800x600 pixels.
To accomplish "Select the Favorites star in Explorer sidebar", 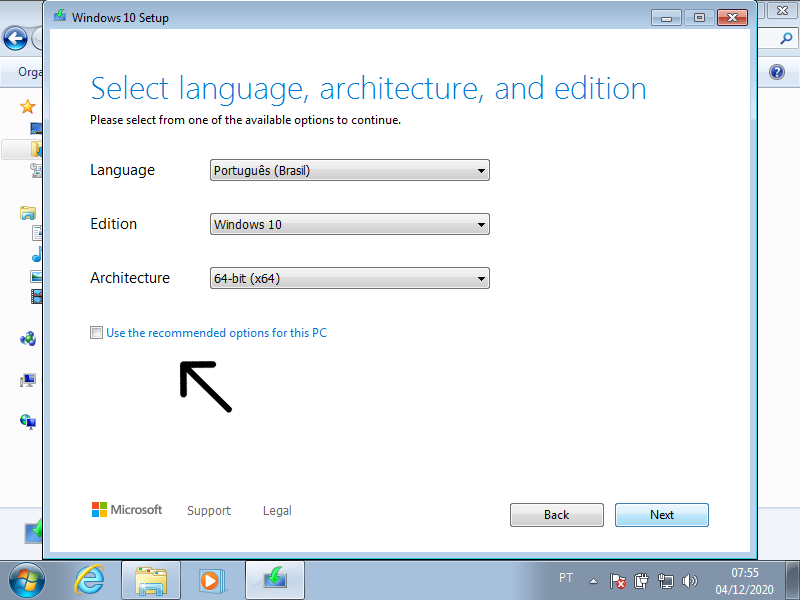I will click(28, 107).
